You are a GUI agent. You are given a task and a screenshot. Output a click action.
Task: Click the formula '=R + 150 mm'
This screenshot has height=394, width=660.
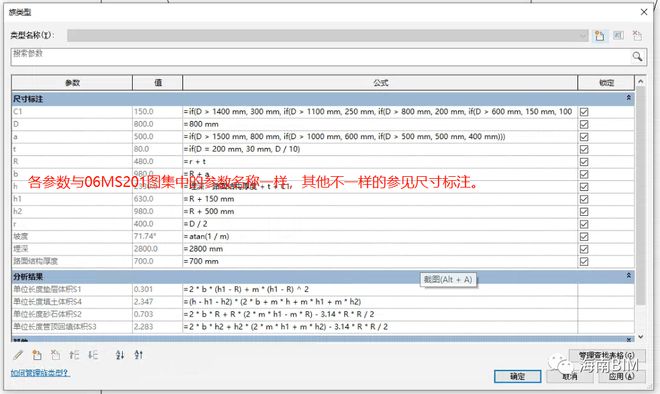pyautogui.click(x=209, y=199)
